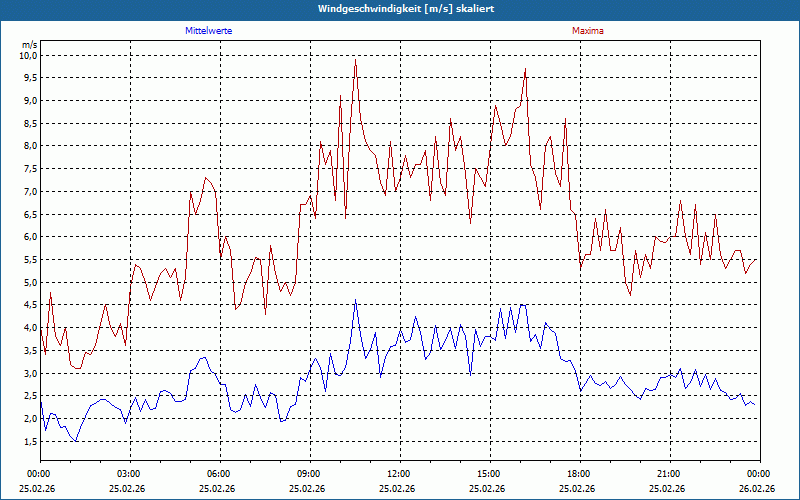Click the blue Mittelwerte legend label
The width and height of the screenshot is (800, 500).
[208, 31]
